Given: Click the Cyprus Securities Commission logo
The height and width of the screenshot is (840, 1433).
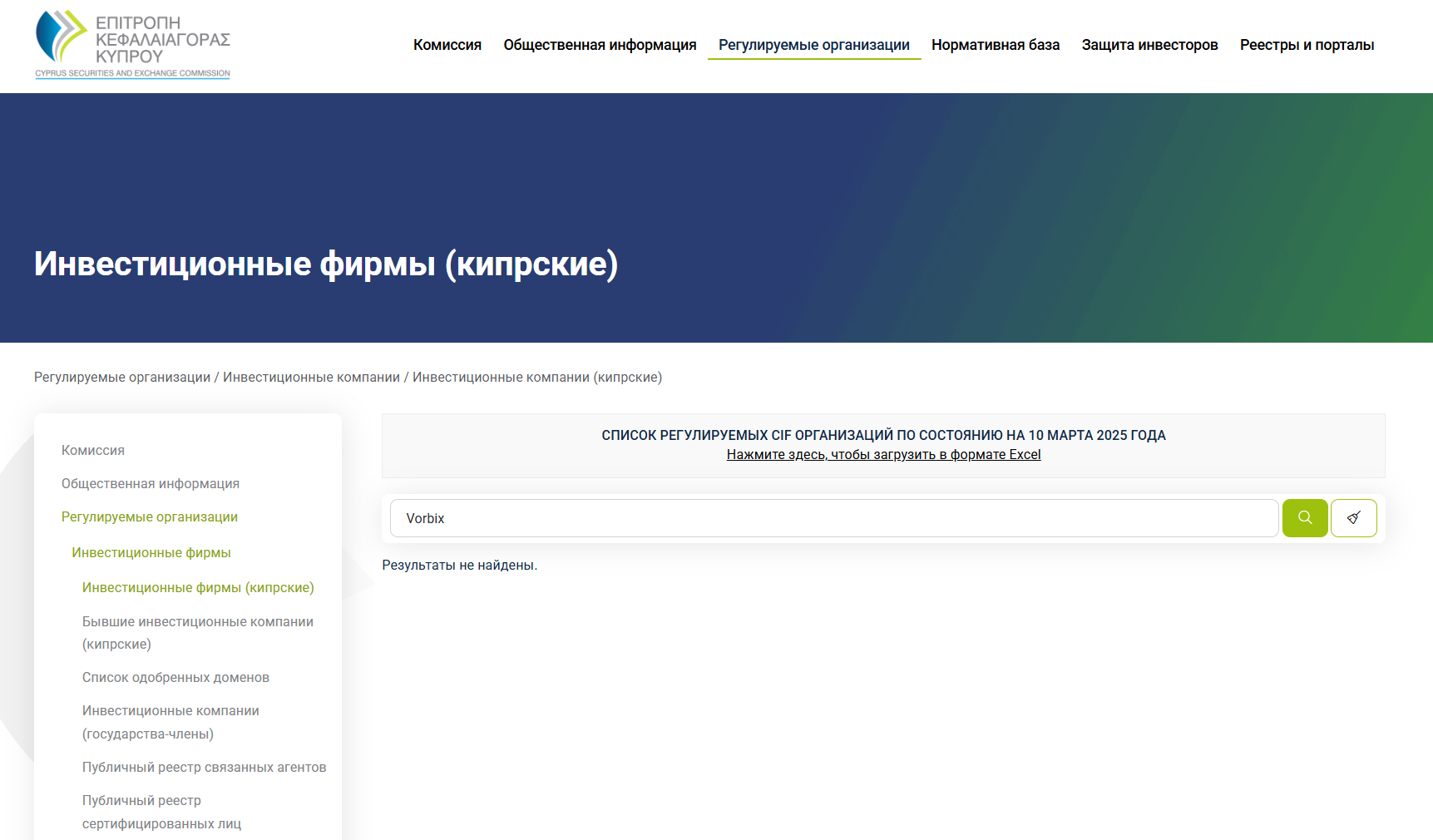Looking at the screenshot, I should pyautogui.click(x=133, y=45).
